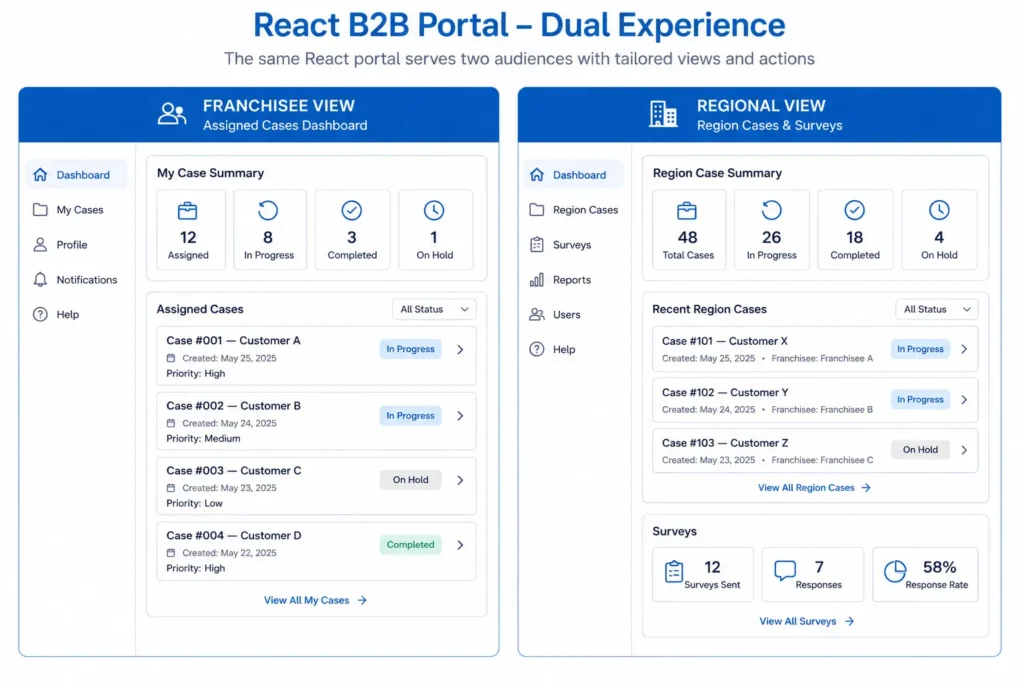Click the '58%' response rate value
Image resolution: width=1024 pixels, height=683 pixels.
point(939,567)
